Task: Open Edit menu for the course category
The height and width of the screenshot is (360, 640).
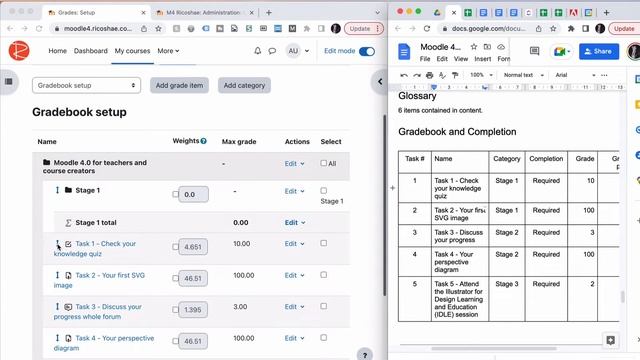Action: coord(294,164)
